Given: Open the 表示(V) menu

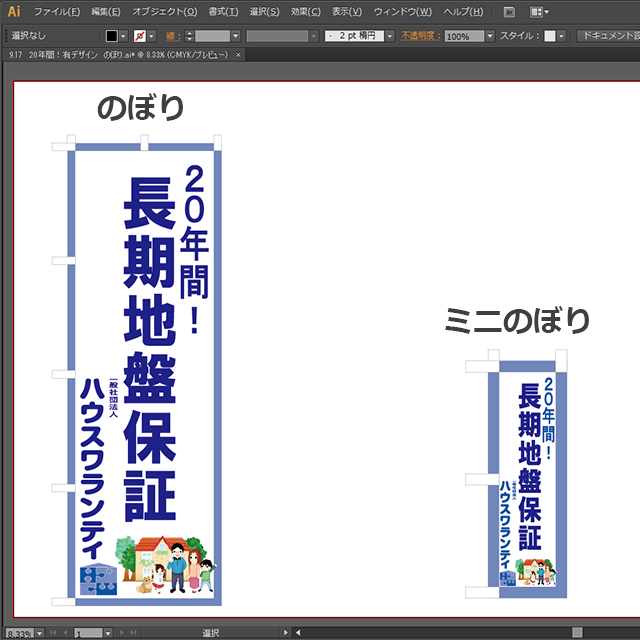Looking at the screenshot, I should point(347,11).
